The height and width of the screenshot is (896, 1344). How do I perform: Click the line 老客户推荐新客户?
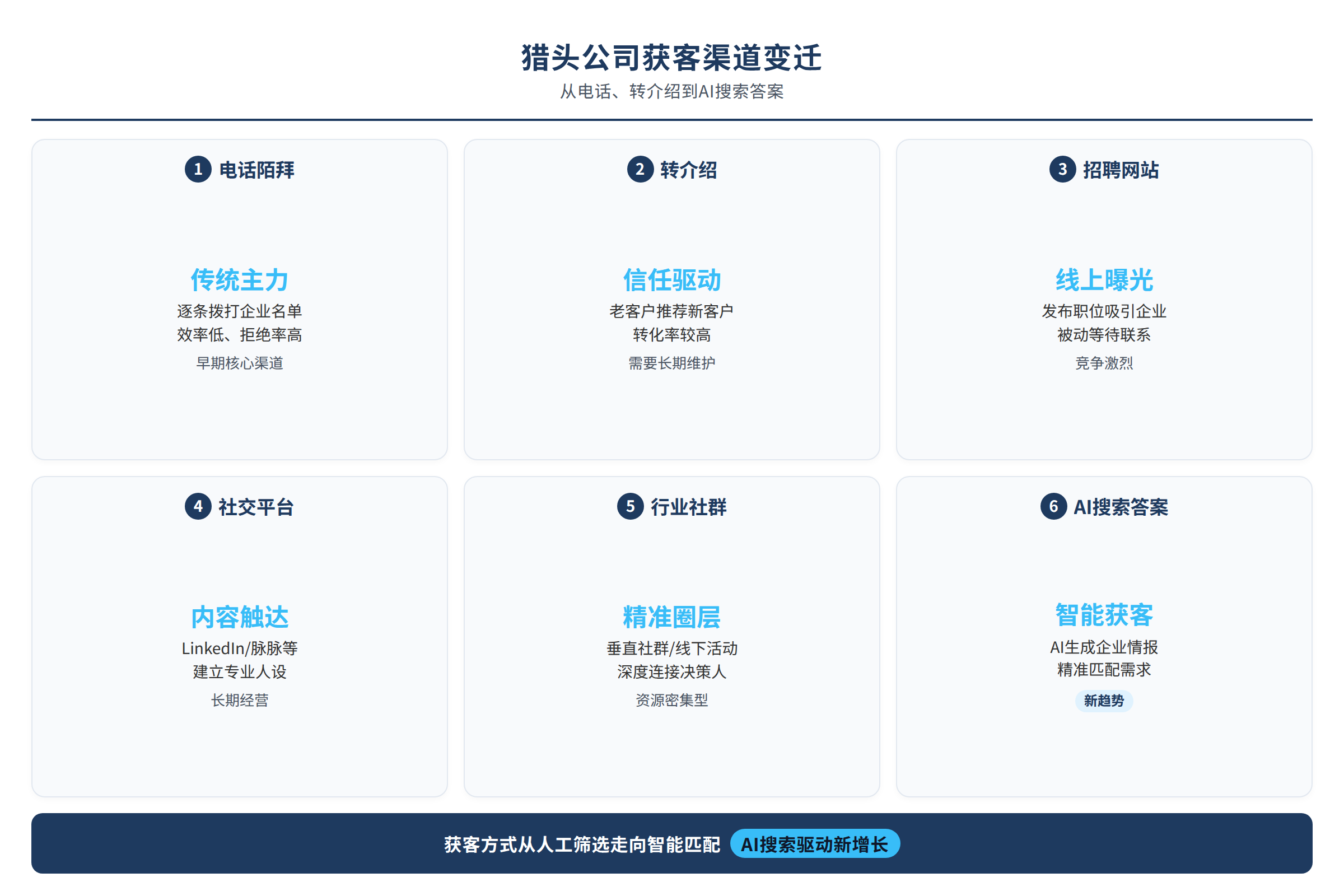pyautogui.click(x=672, y=311)
